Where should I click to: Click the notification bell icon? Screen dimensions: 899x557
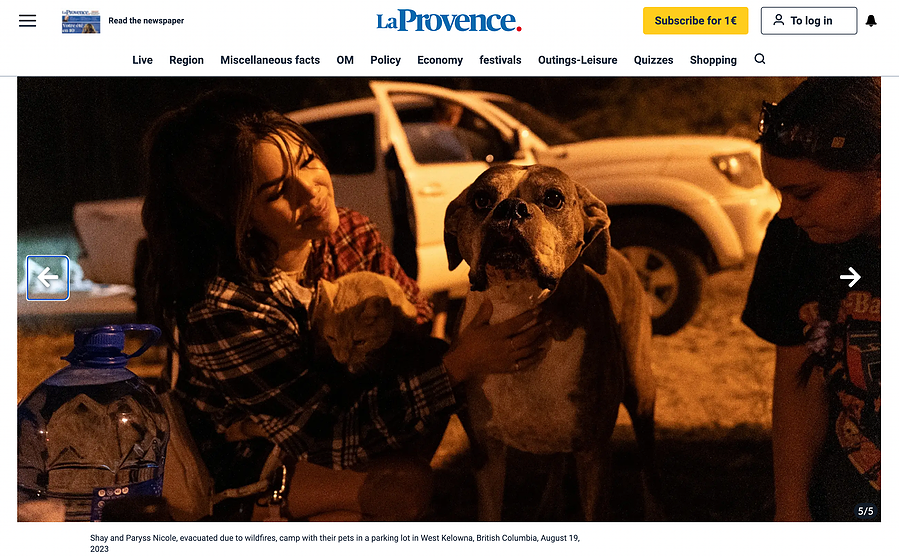tap(871, 21)
